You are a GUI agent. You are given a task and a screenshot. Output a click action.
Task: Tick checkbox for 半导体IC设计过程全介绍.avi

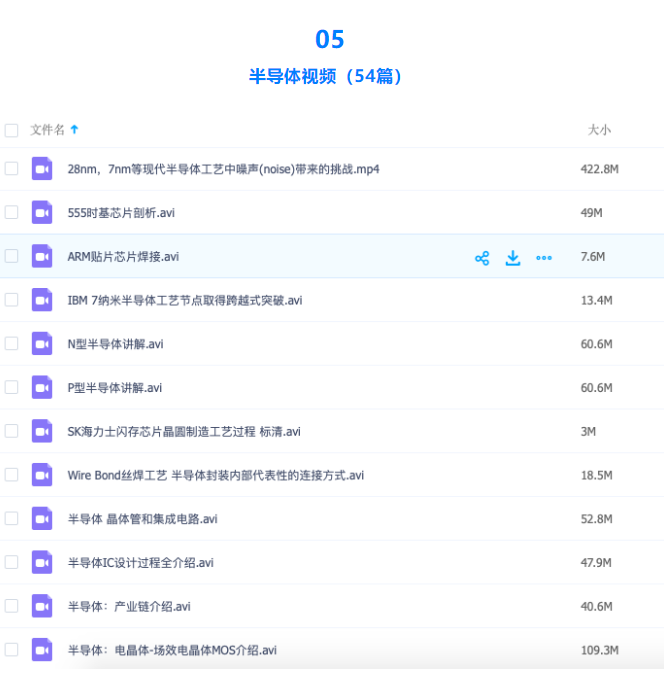(x=12, y=563)
